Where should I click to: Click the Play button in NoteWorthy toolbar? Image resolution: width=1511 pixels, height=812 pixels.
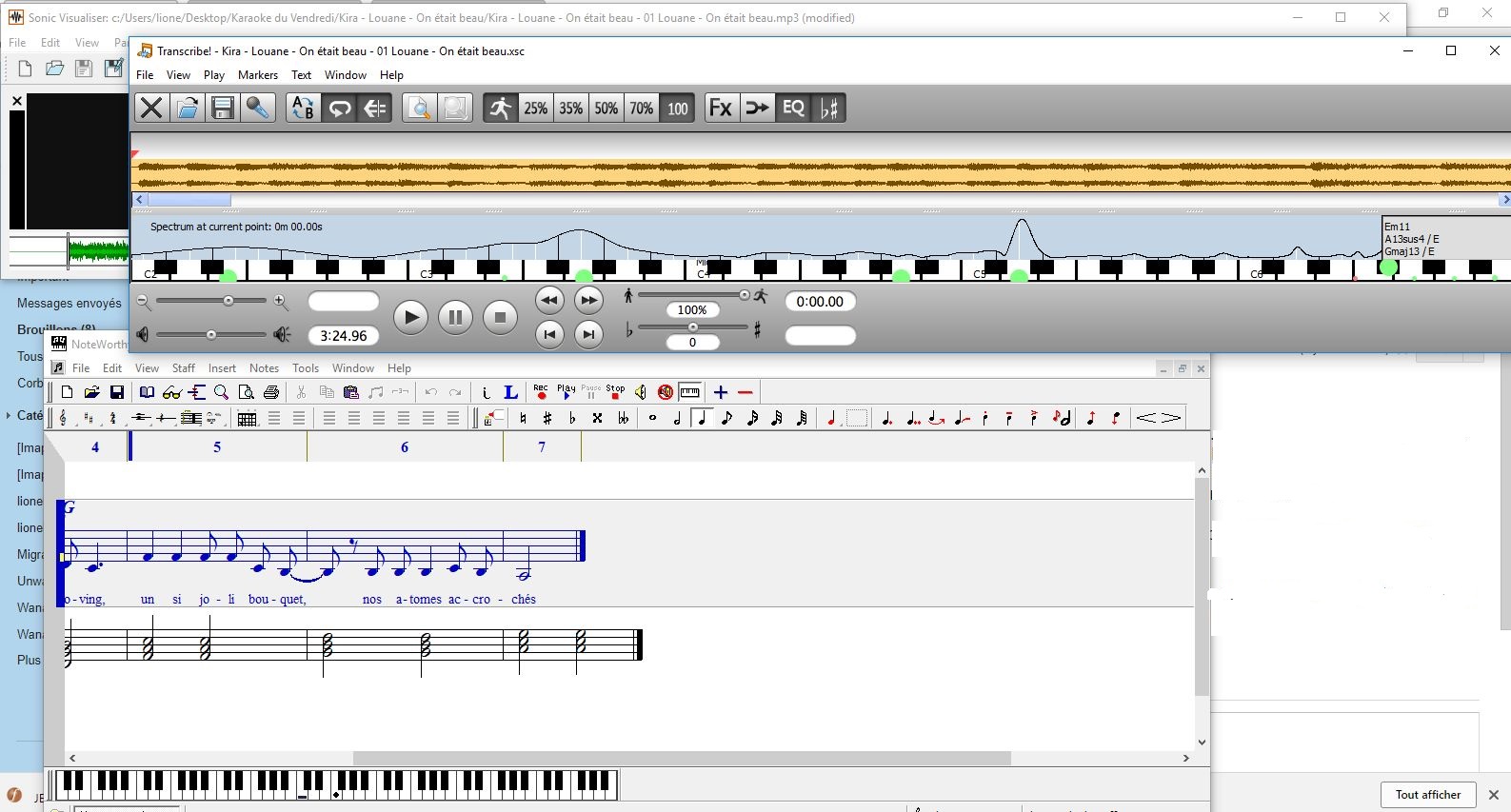[567, 392]
